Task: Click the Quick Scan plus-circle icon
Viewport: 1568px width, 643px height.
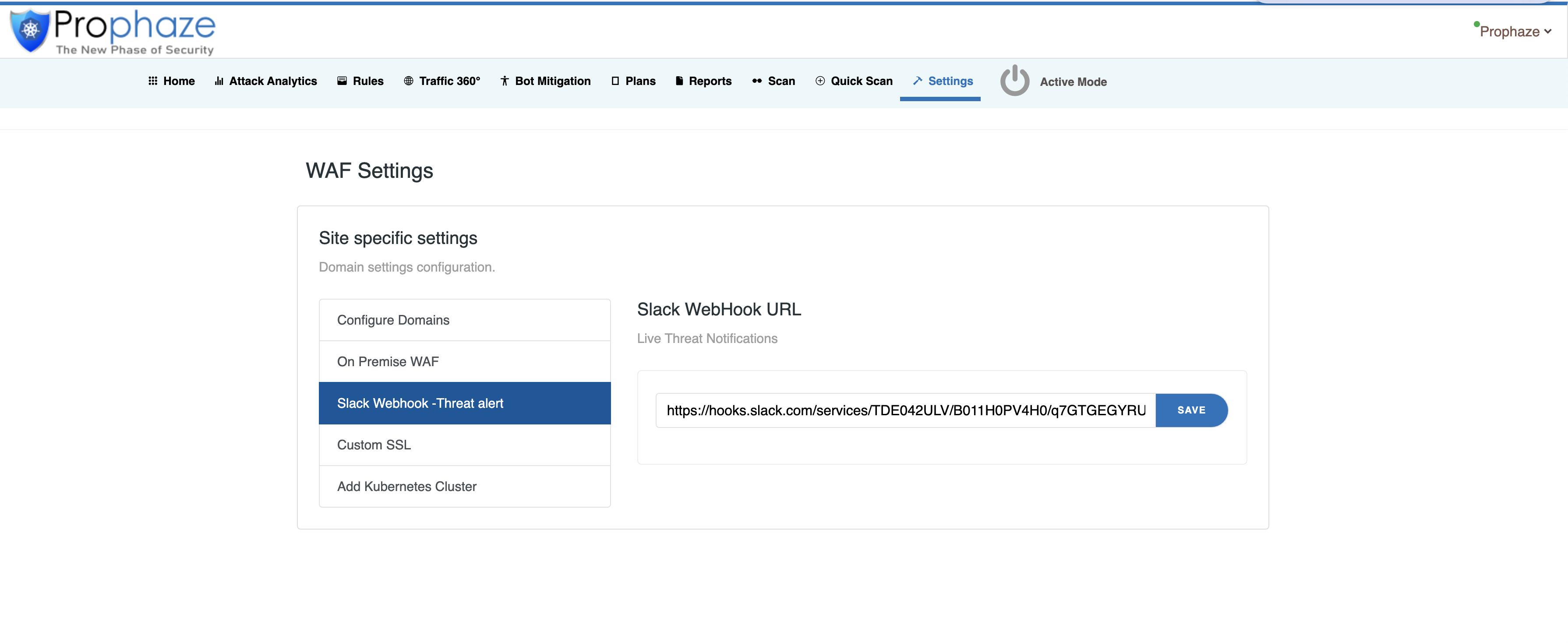Action: click(x=820, y=81)
